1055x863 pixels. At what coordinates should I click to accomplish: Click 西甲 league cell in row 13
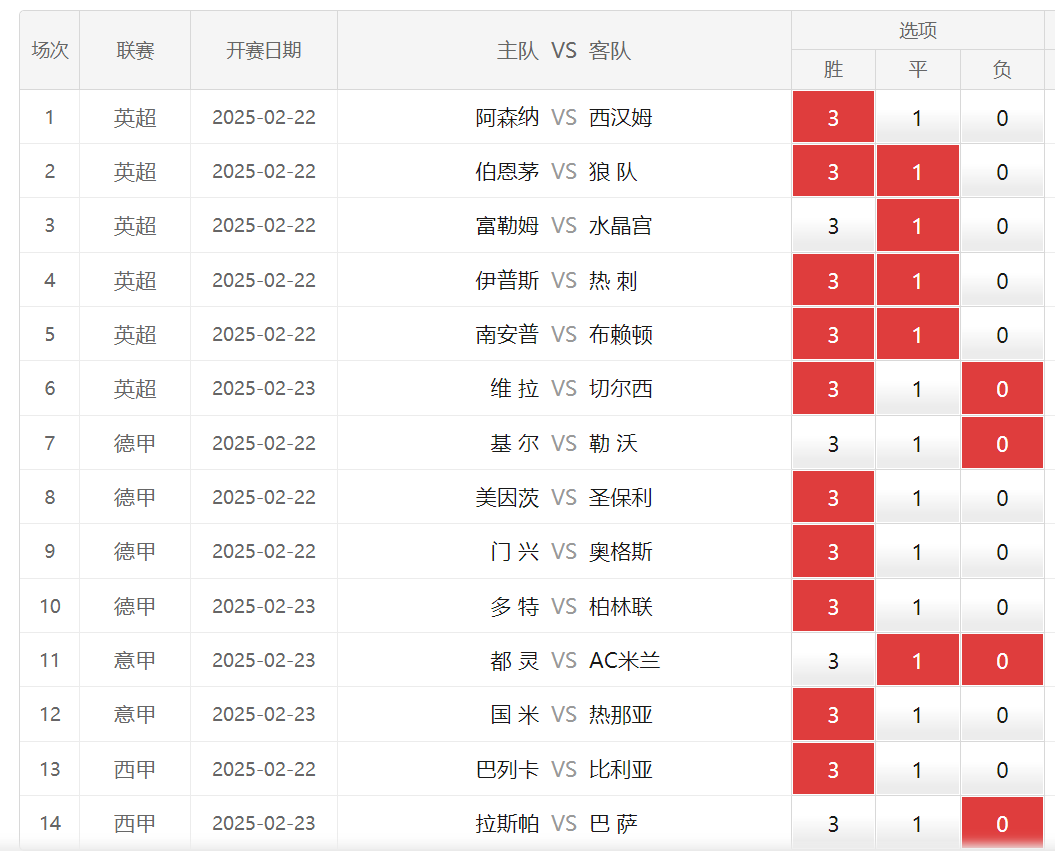(x=135, y=769)
